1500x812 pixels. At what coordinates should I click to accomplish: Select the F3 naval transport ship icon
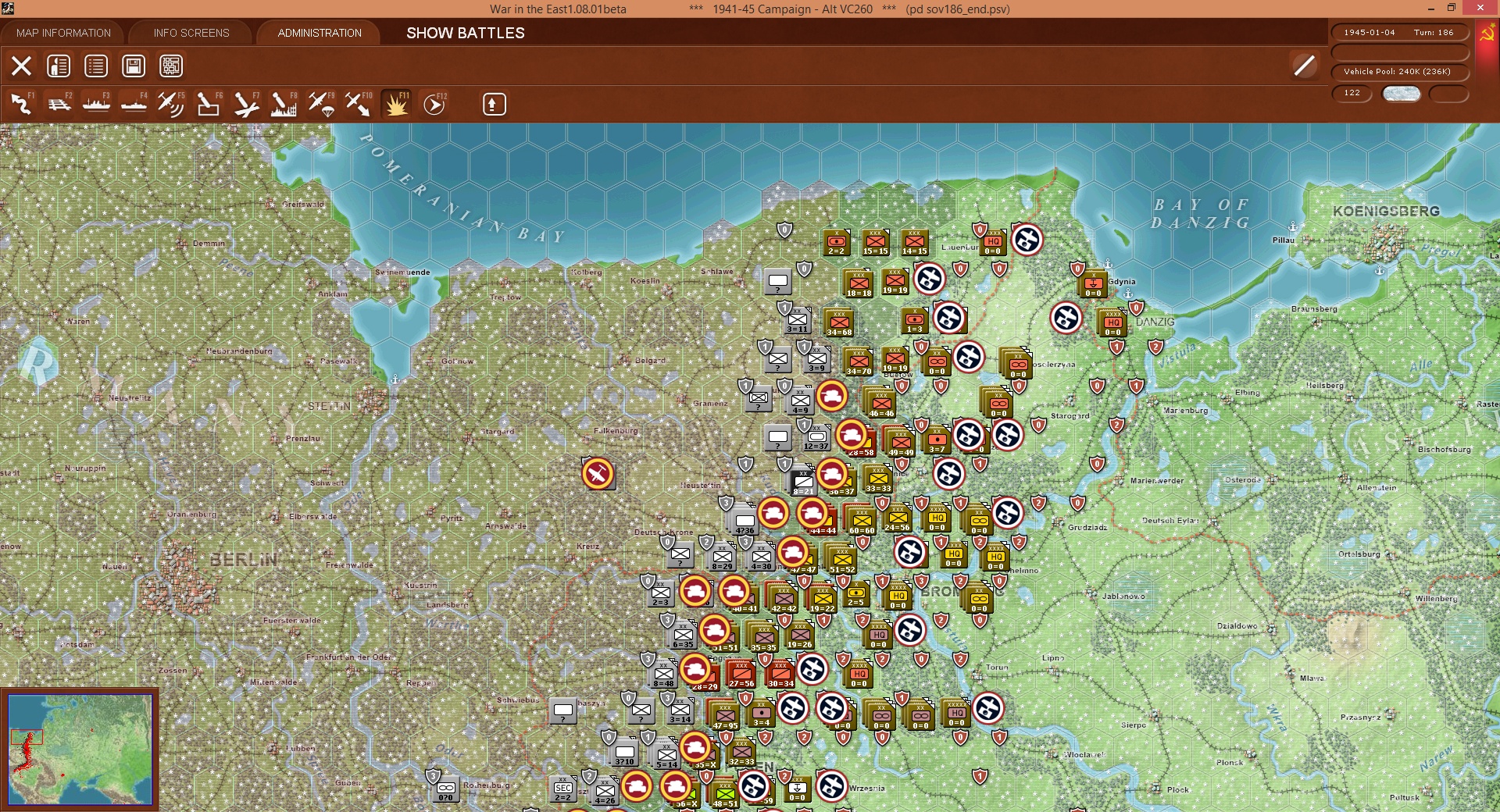point(97,104)
